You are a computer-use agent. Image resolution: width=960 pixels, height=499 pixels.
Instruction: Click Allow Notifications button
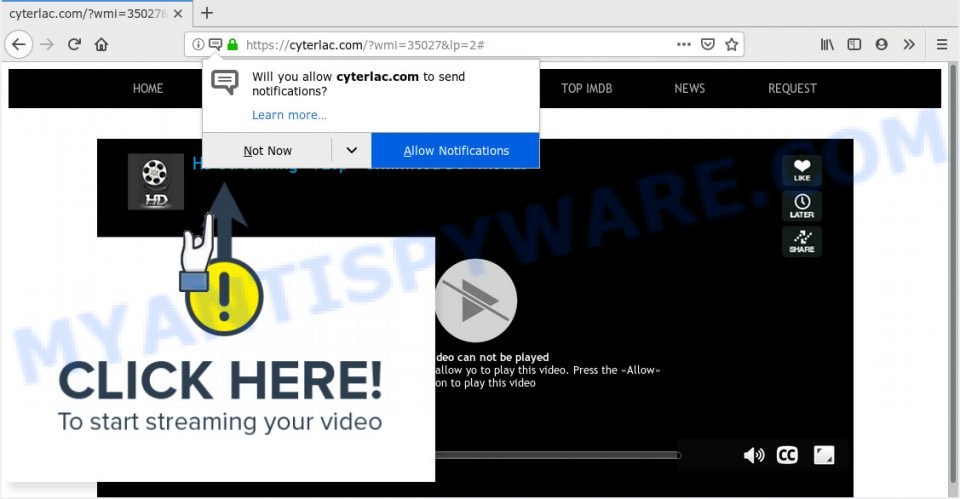click(456, 151)
